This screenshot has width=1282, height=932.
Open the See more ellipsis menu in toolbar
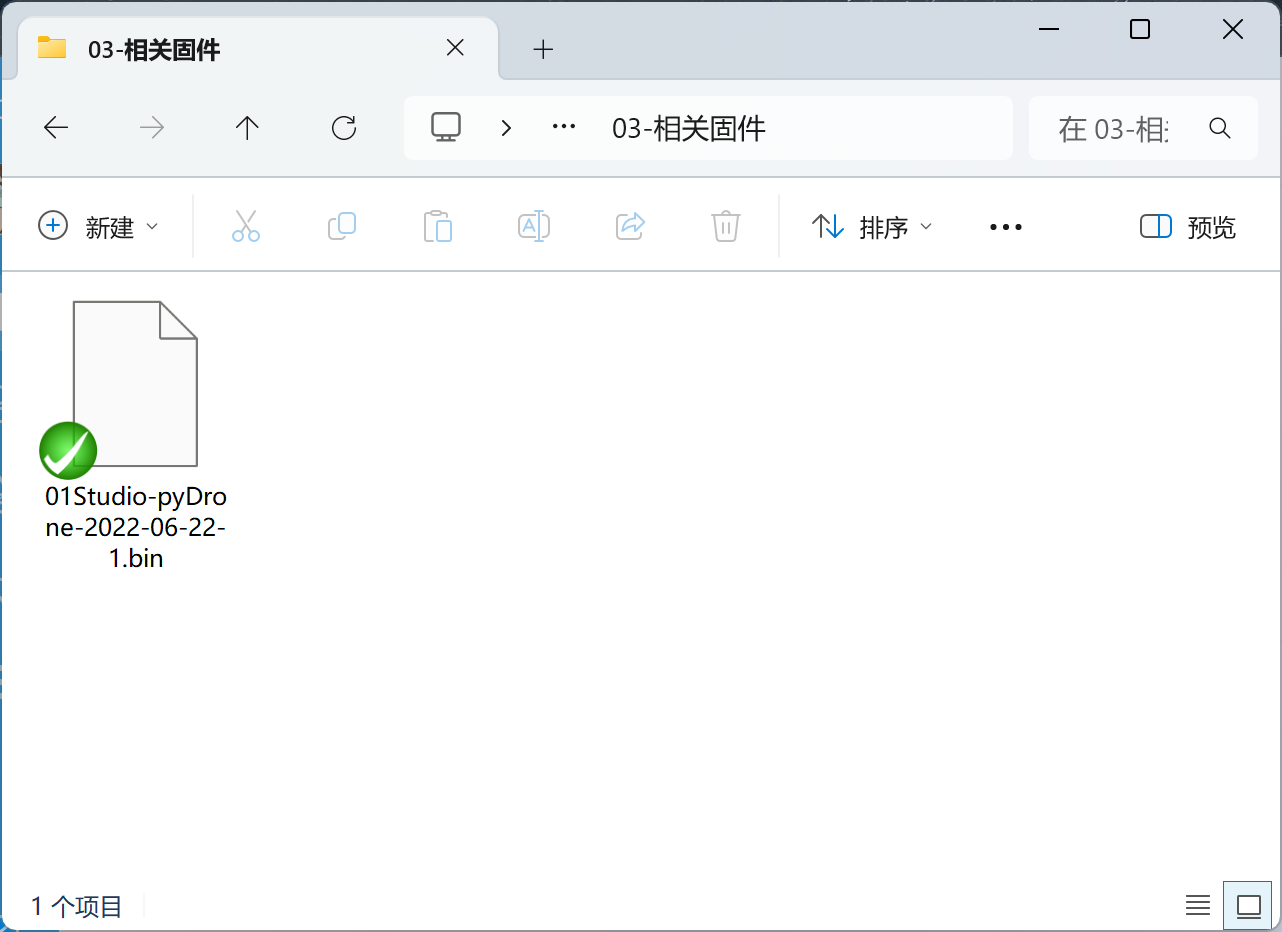(1005, 227)
